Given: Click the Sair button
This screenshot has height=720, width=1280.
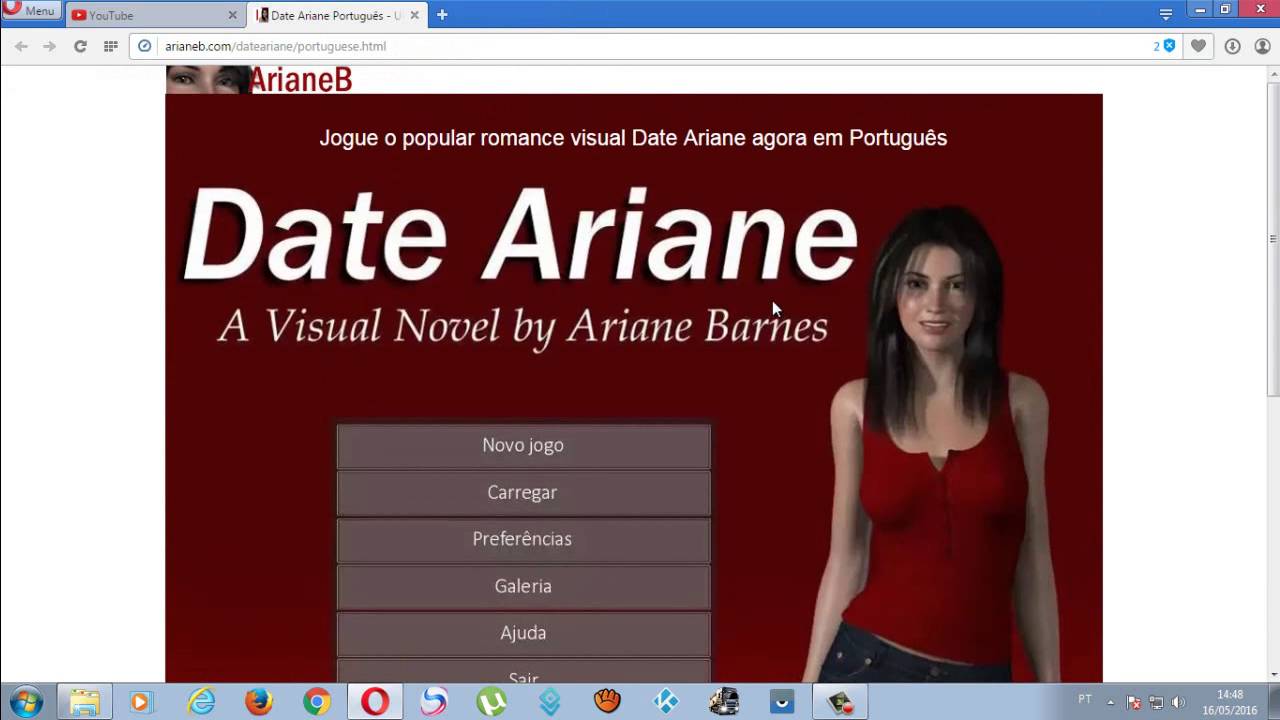Looking at the screenshot, I should pyautogui.click(x=523, y=672).
